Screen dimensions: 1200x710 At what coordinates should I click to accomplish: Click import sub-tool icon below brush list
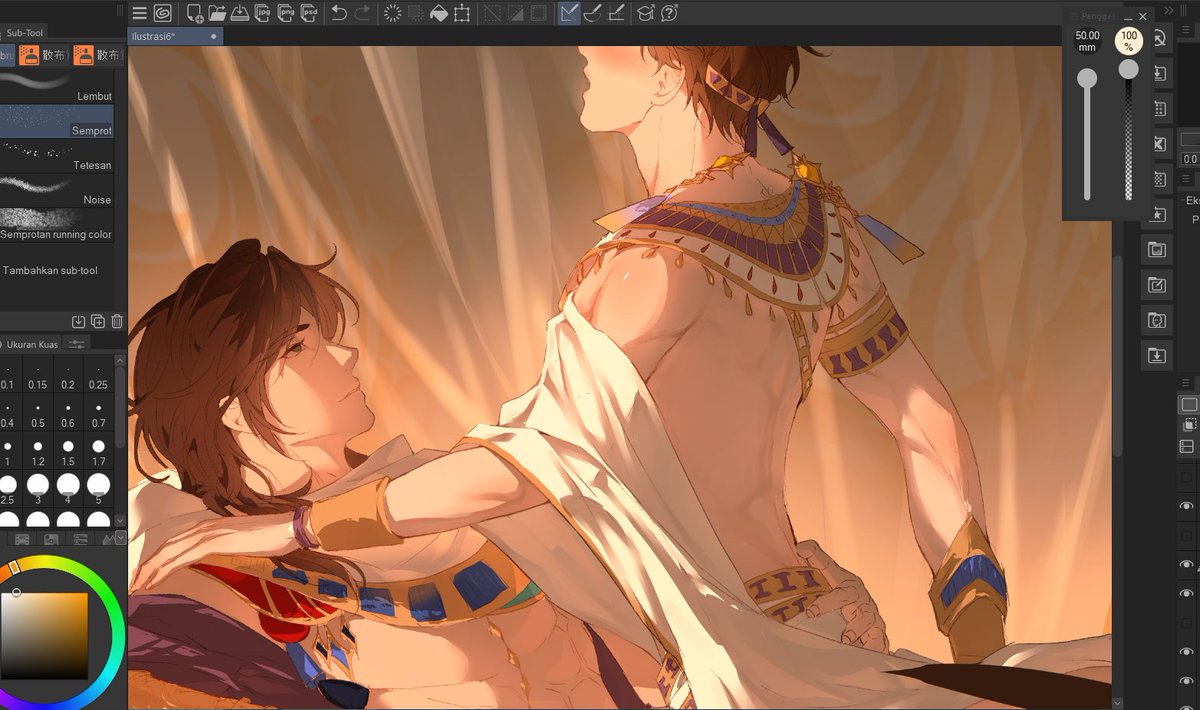point(79,321)
